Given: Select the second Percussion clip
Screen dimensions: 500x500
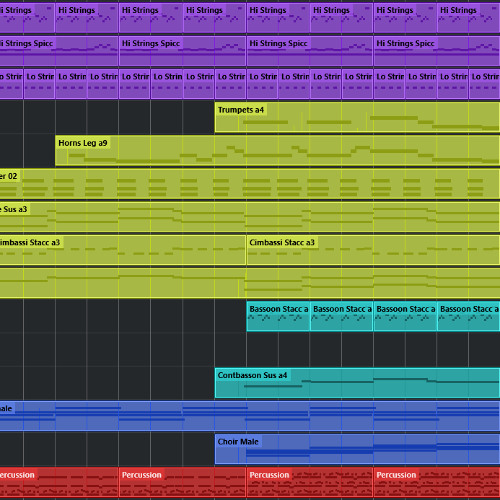Looking at the screenshot, I should click(x=183, y=482).
